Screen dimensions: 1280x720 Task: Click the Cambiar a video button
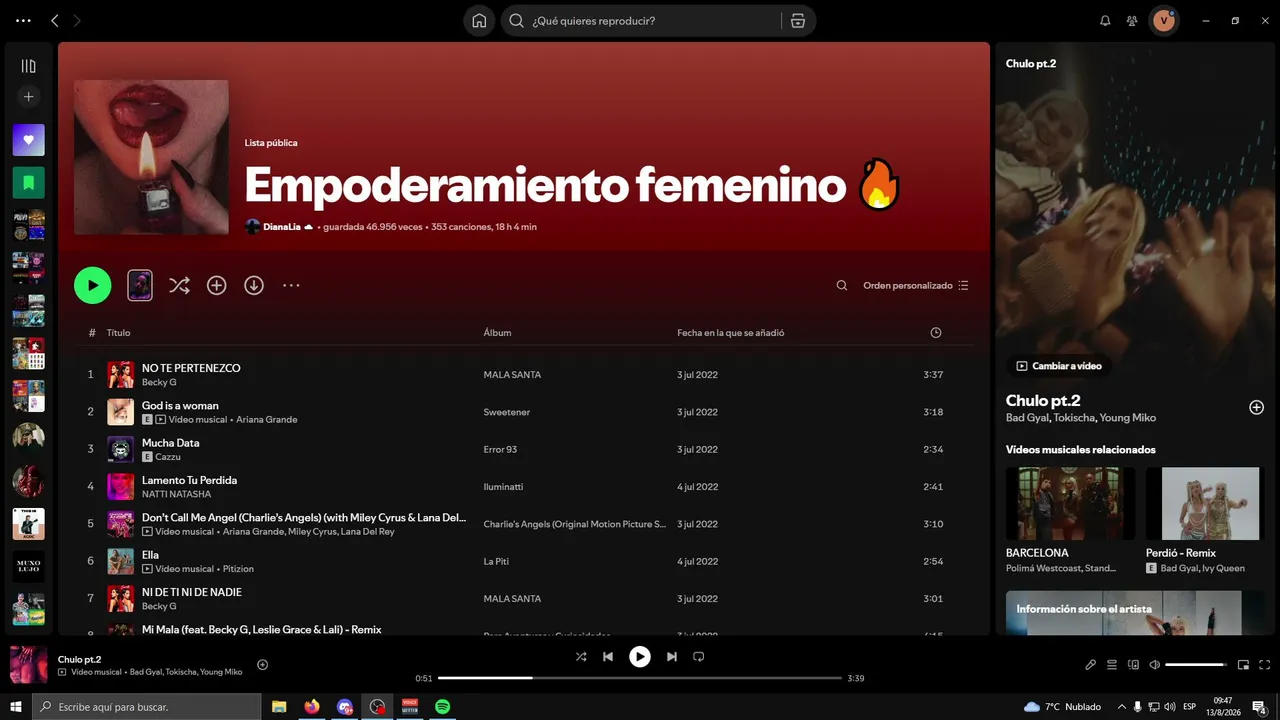[x=1059, y=366]
